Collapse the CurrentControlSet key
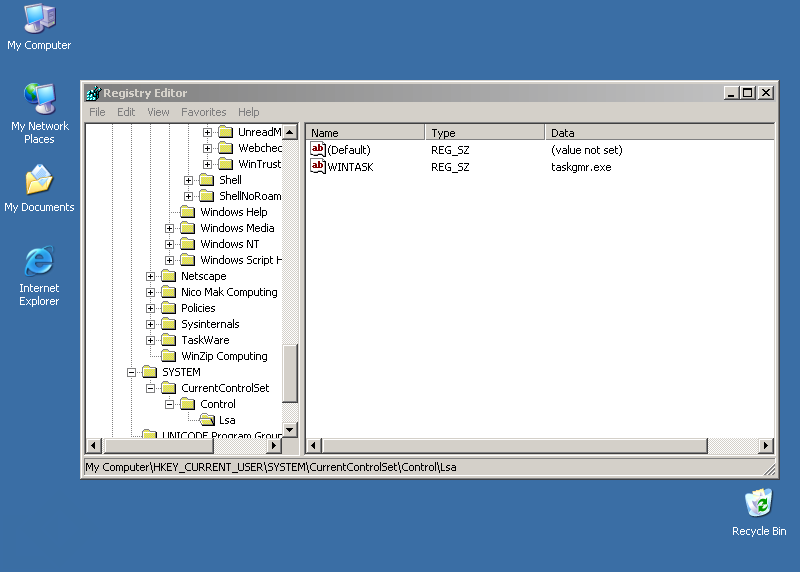Viewport: 800px width, 572px height. click(x=151, y=388)
